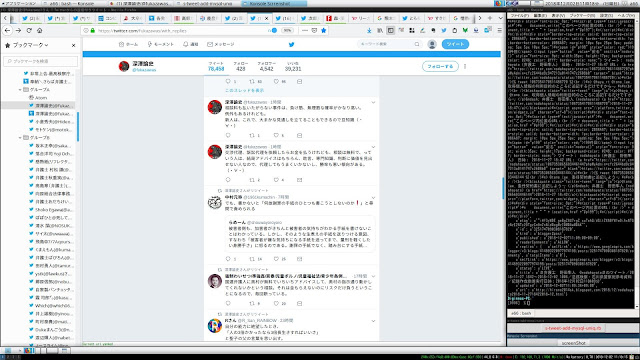Click the bookmark search field

[40, 61]
